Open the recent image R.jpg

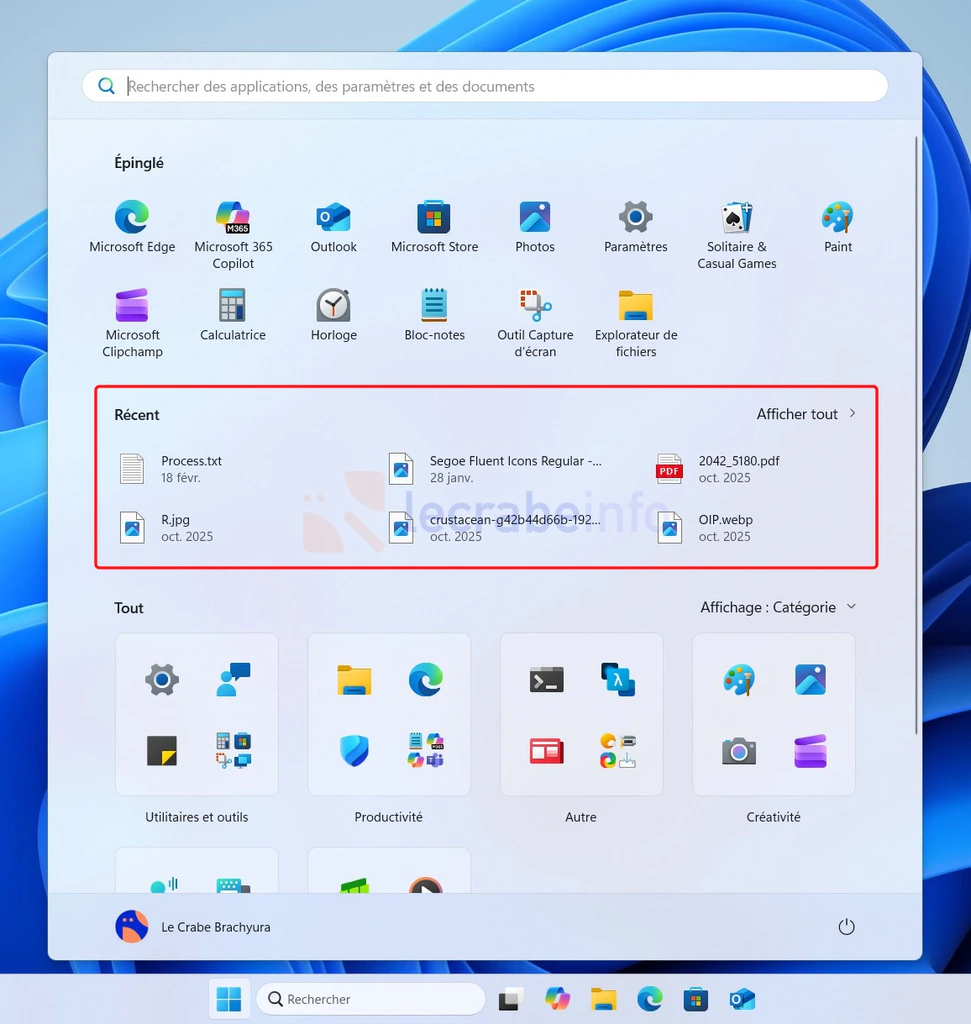[x=166, y=528]
